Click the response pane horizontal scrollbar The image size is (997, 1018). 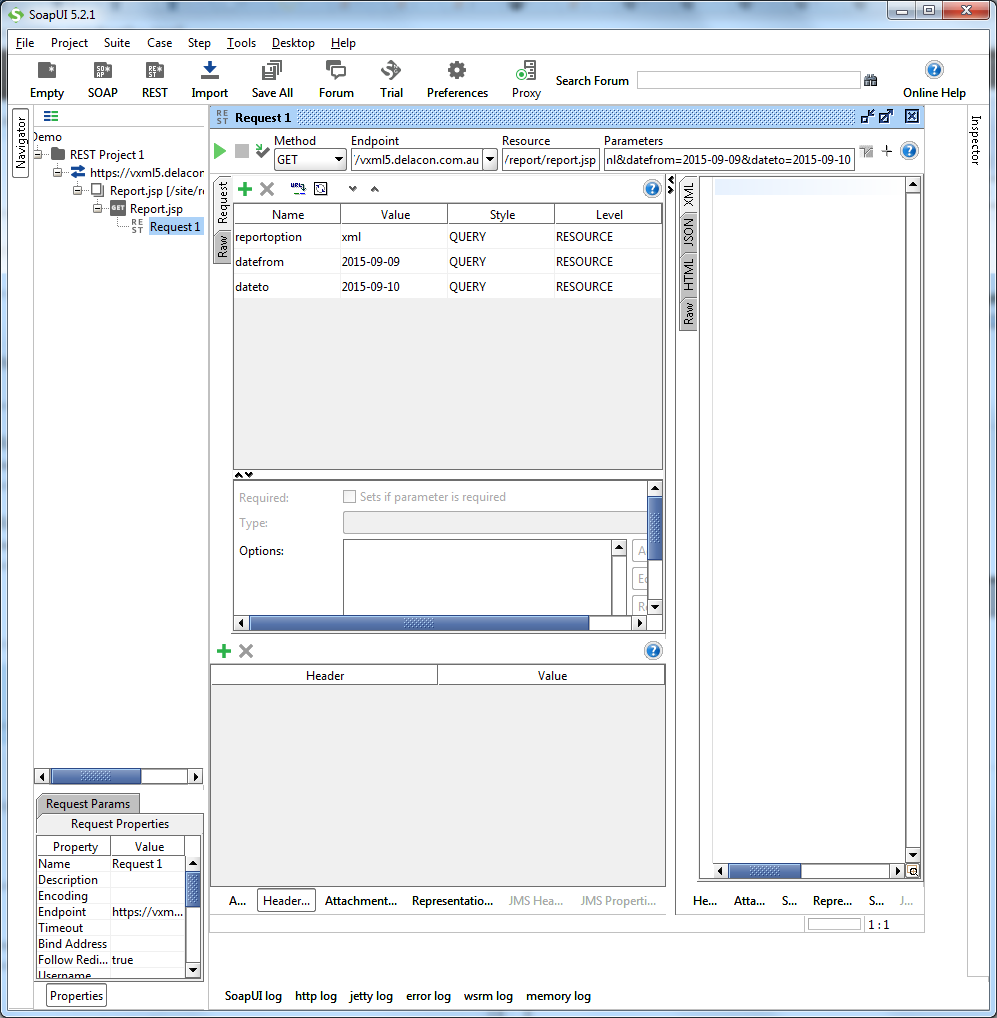pos(765,871)
